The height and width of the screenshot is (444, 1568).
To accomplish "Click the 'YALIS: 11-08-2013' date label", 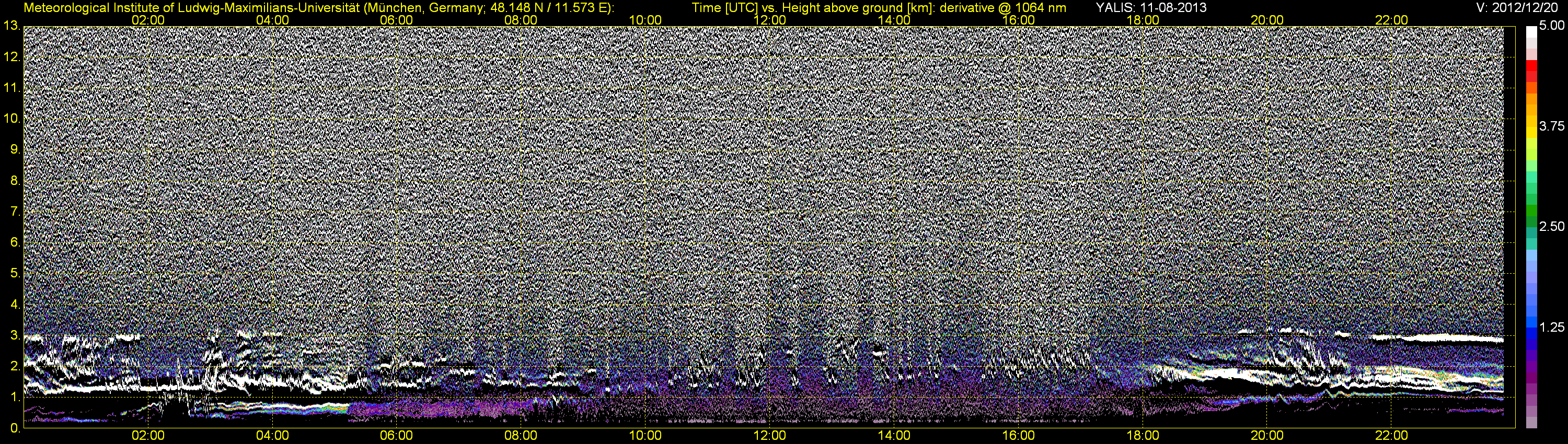I will click(x=1151, y=8).
